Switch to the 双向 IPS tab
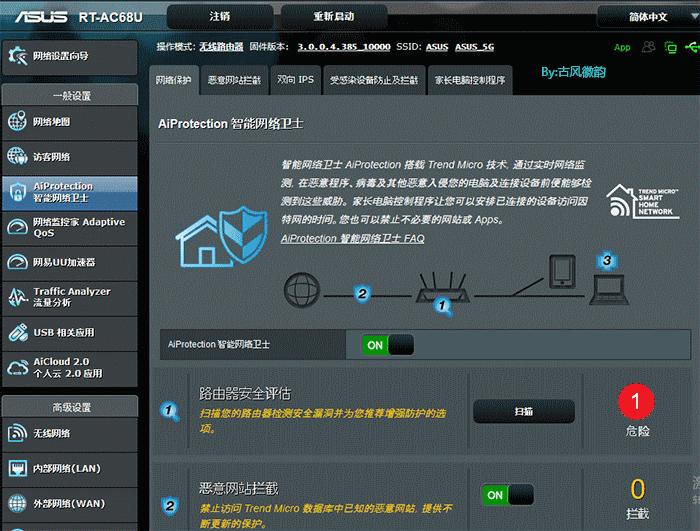The width and height of the screenshot is (700, 531). pyautogui.click(x=295, y=80)
